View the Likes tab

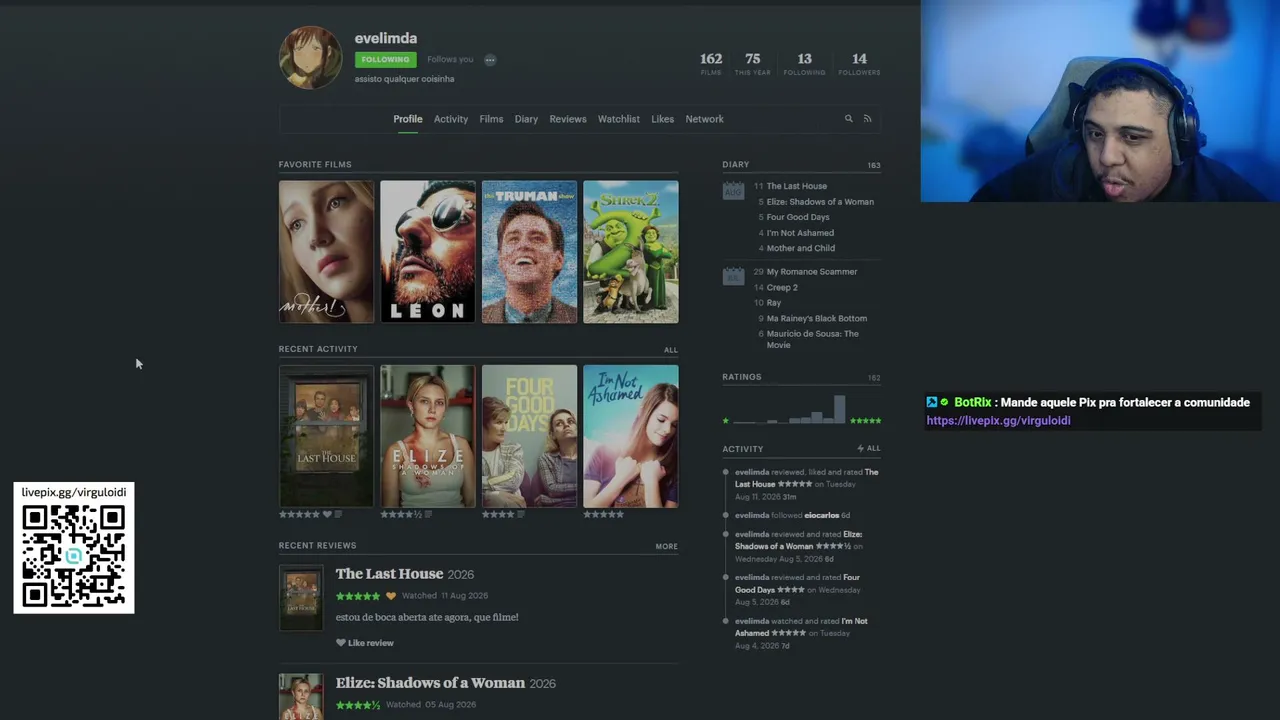coord(663,119)
